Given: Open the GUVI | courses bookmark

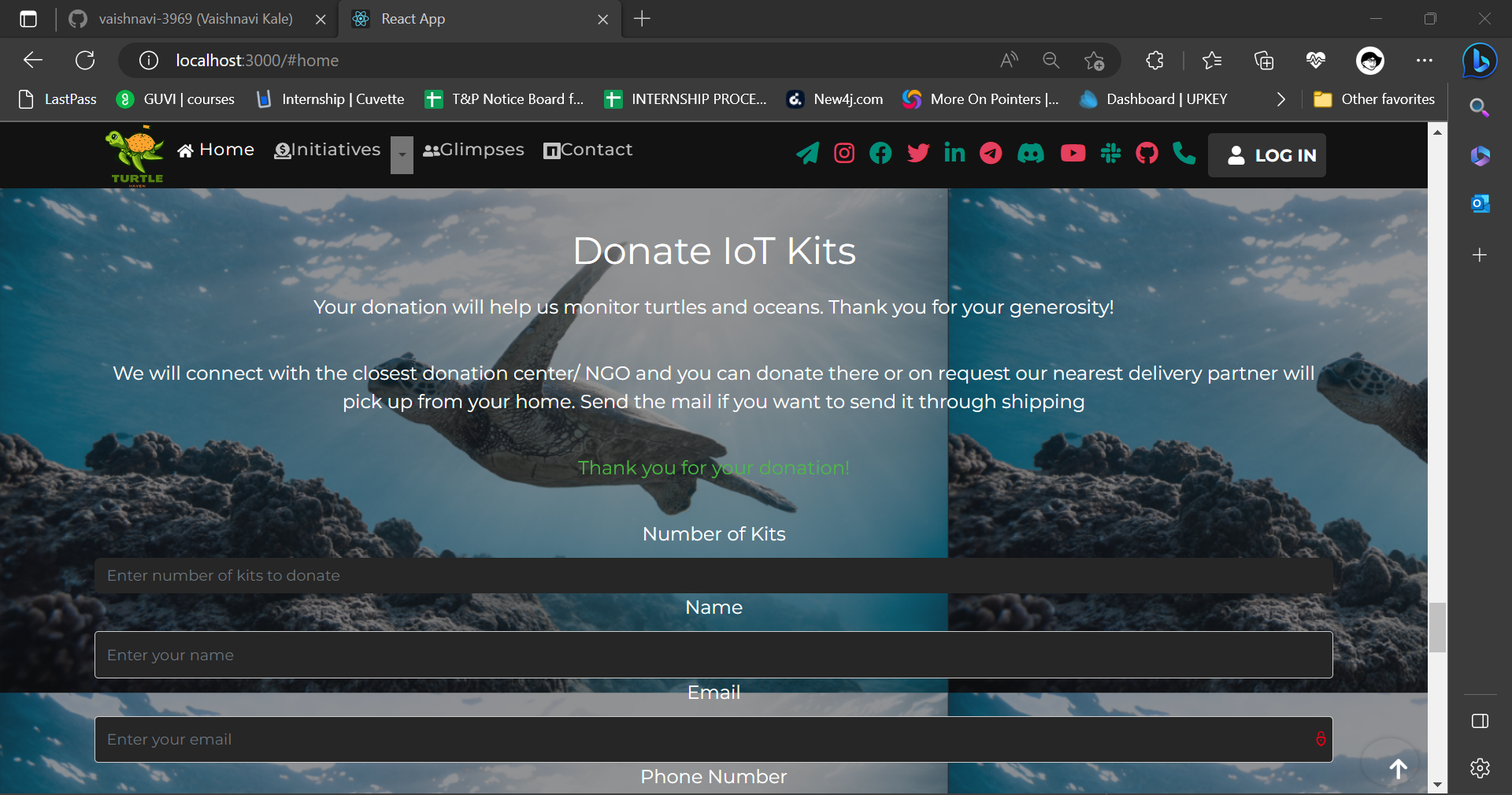Looking at the screenshot, I should tap(176, 99).
